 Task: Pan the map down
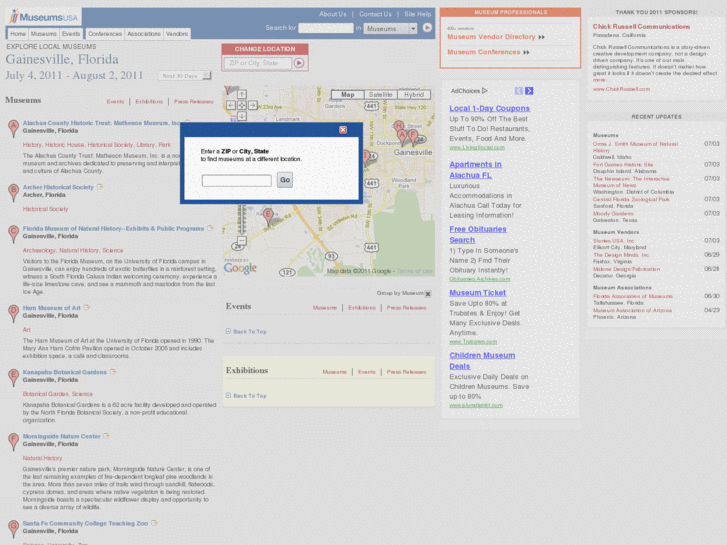pyautogui.click(x=242, y=116)
